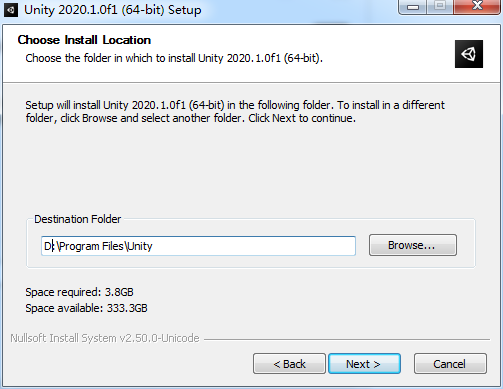Click the Unity icon in title bar
Screen dimensions: 503x389
pos(11,10)
